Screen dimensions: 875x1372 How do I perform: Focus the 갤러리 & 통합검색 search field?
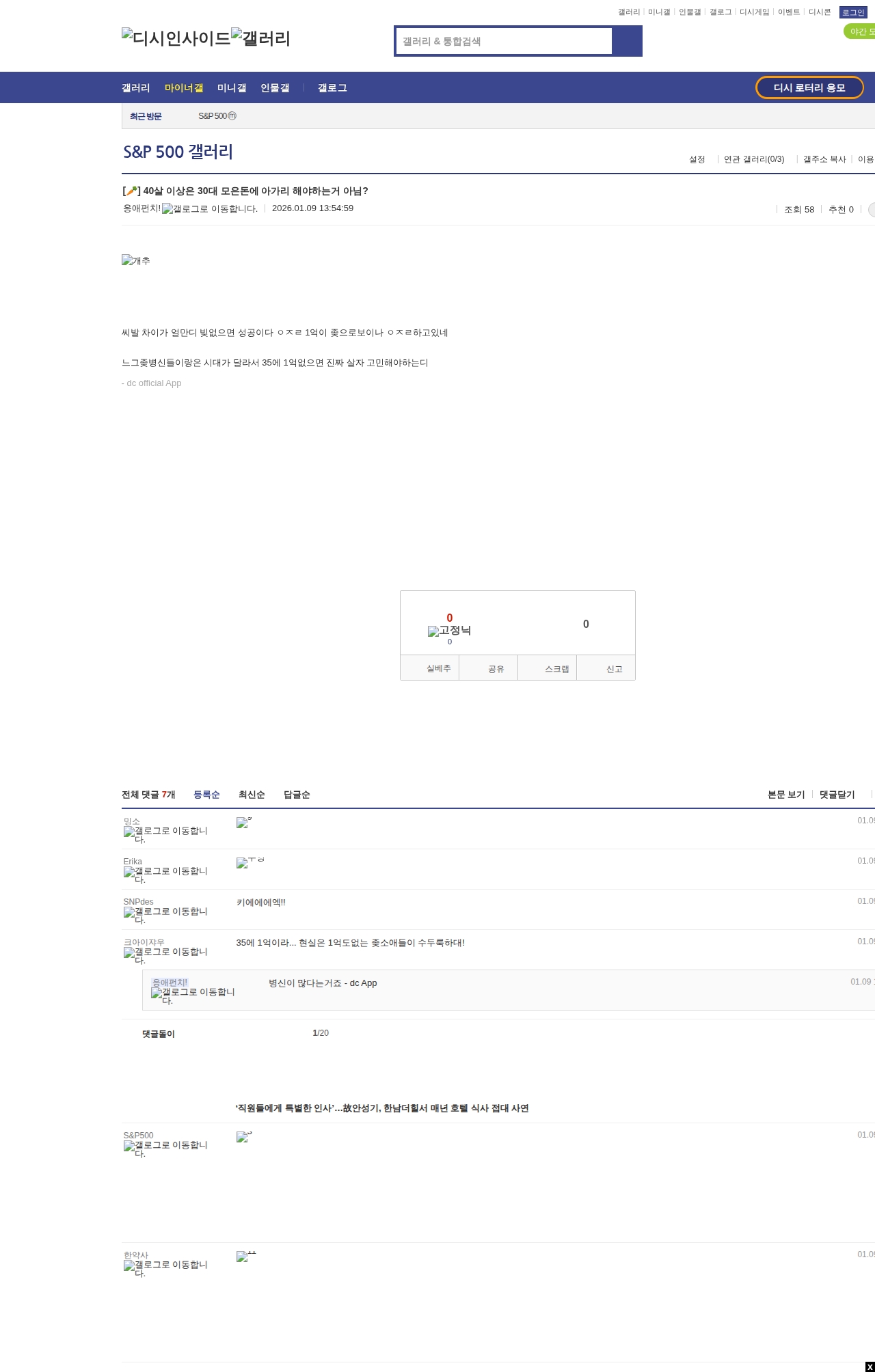pyautogui.click(x=504, y=41)
